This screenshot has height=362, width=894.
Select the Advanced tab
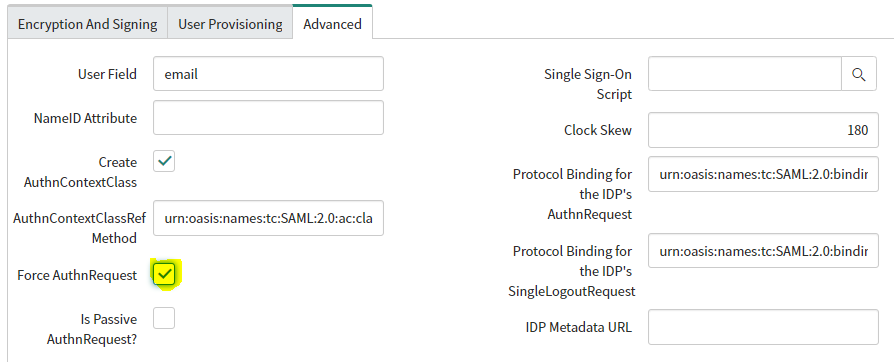[332, 23]
